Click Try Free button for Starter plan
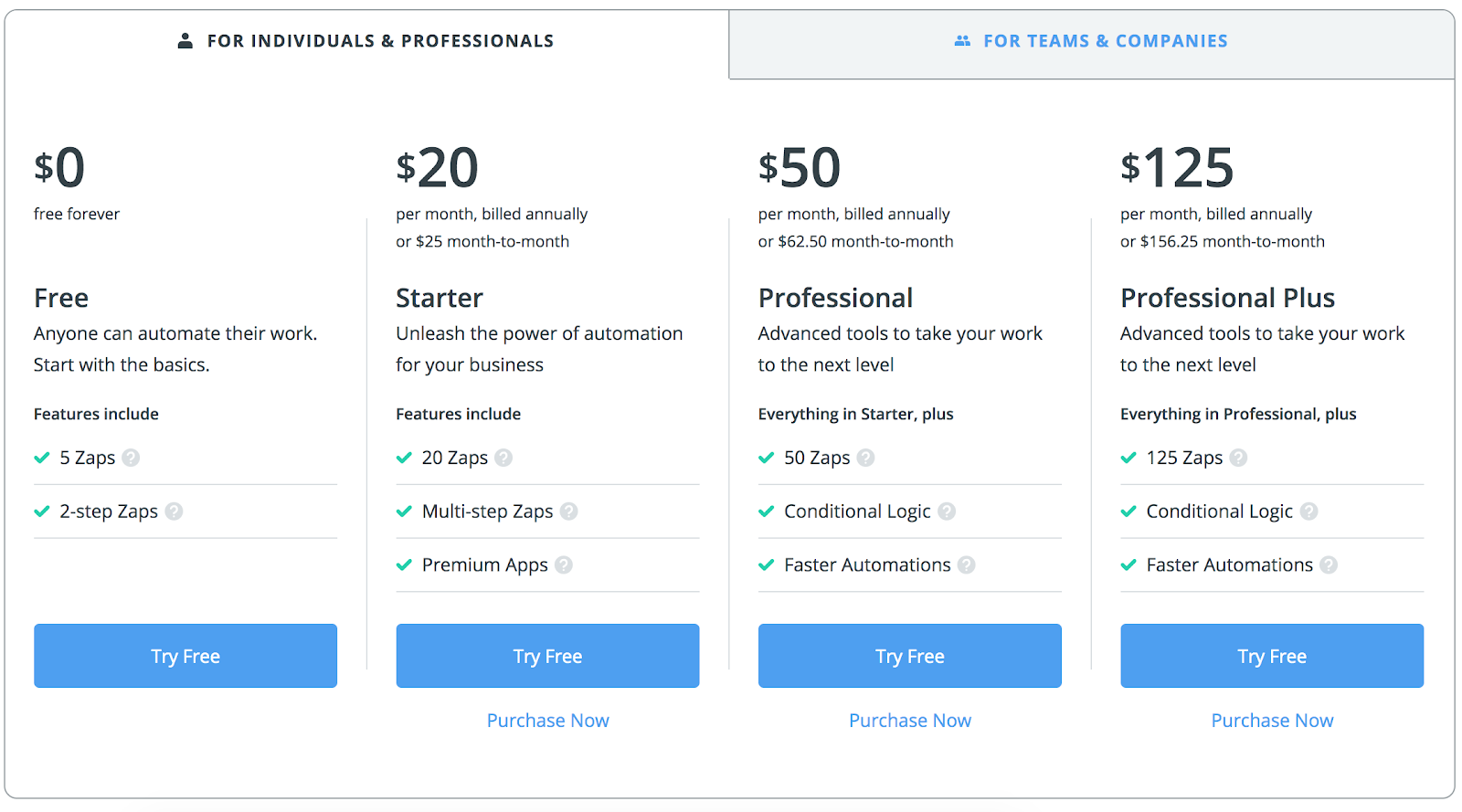The width and height of the screenshot is (1462, 812). [x=547, y=656]
